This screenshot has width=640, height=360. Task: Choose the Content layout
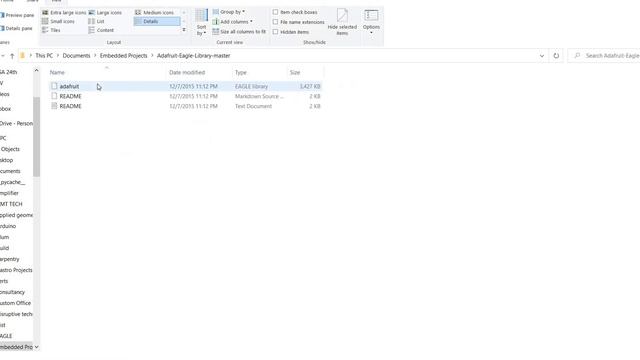[101, 30]
